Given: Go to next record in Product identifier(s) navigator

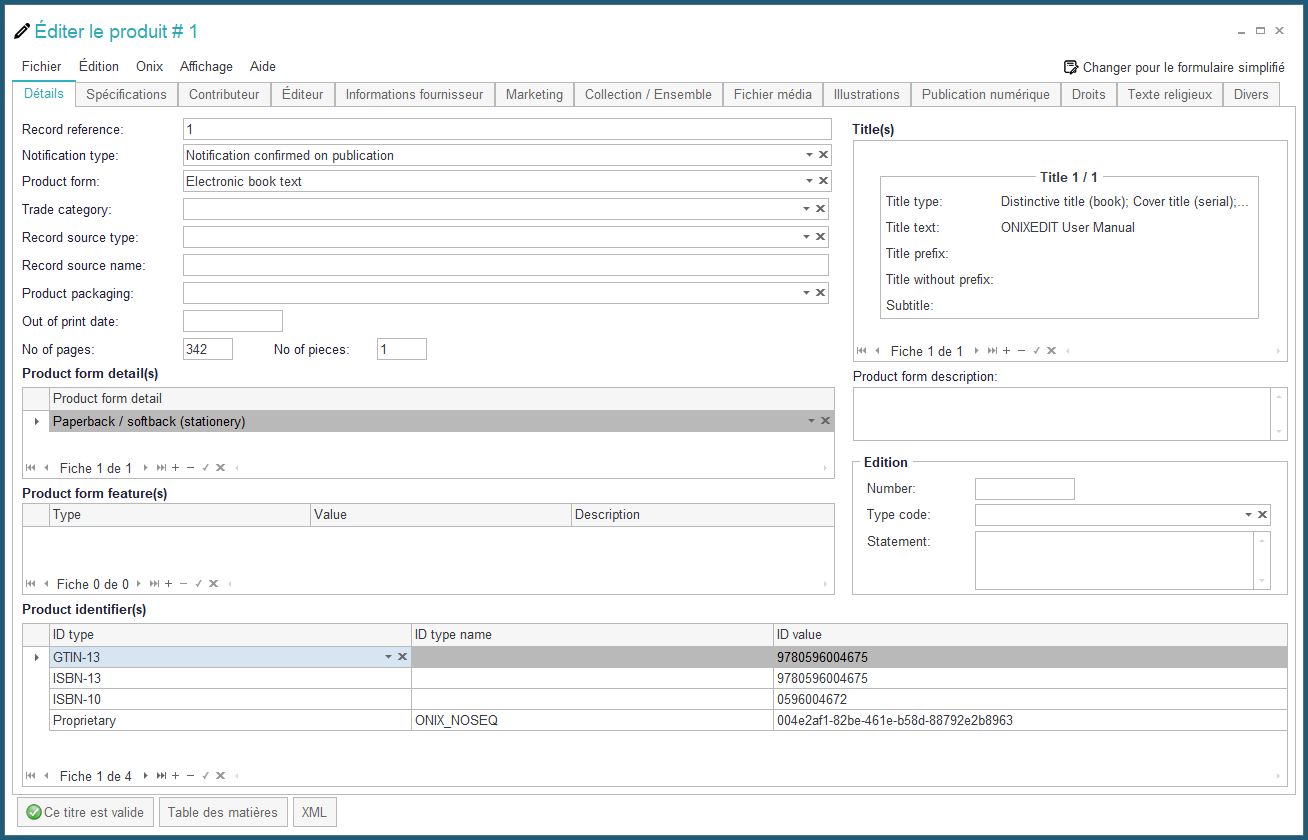Looking at the screenshot, I should pyautogui.click(x=146, y=776).
